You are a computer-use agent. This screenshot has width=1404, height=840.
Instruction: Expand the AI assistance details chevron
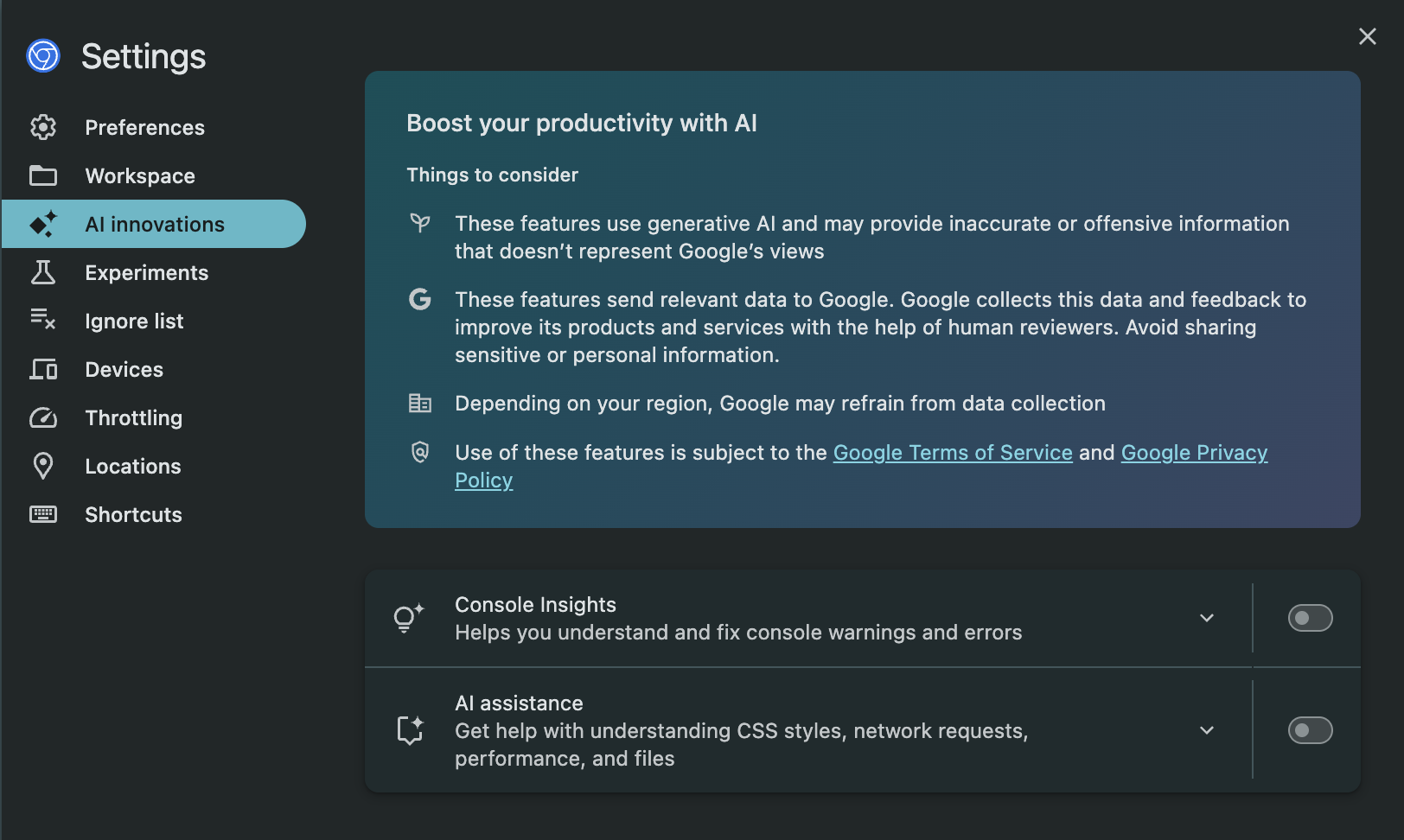[x=1207, y=730]
